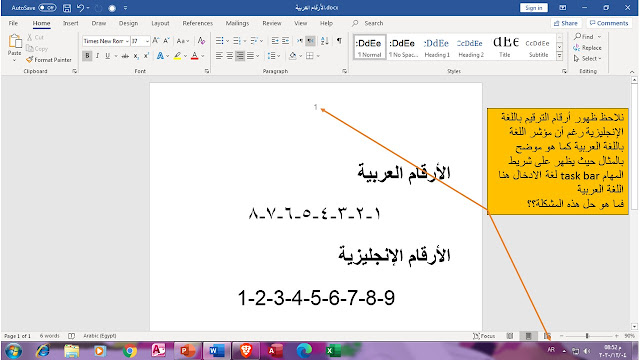Increase indent icon

click(x=285, y=41)
